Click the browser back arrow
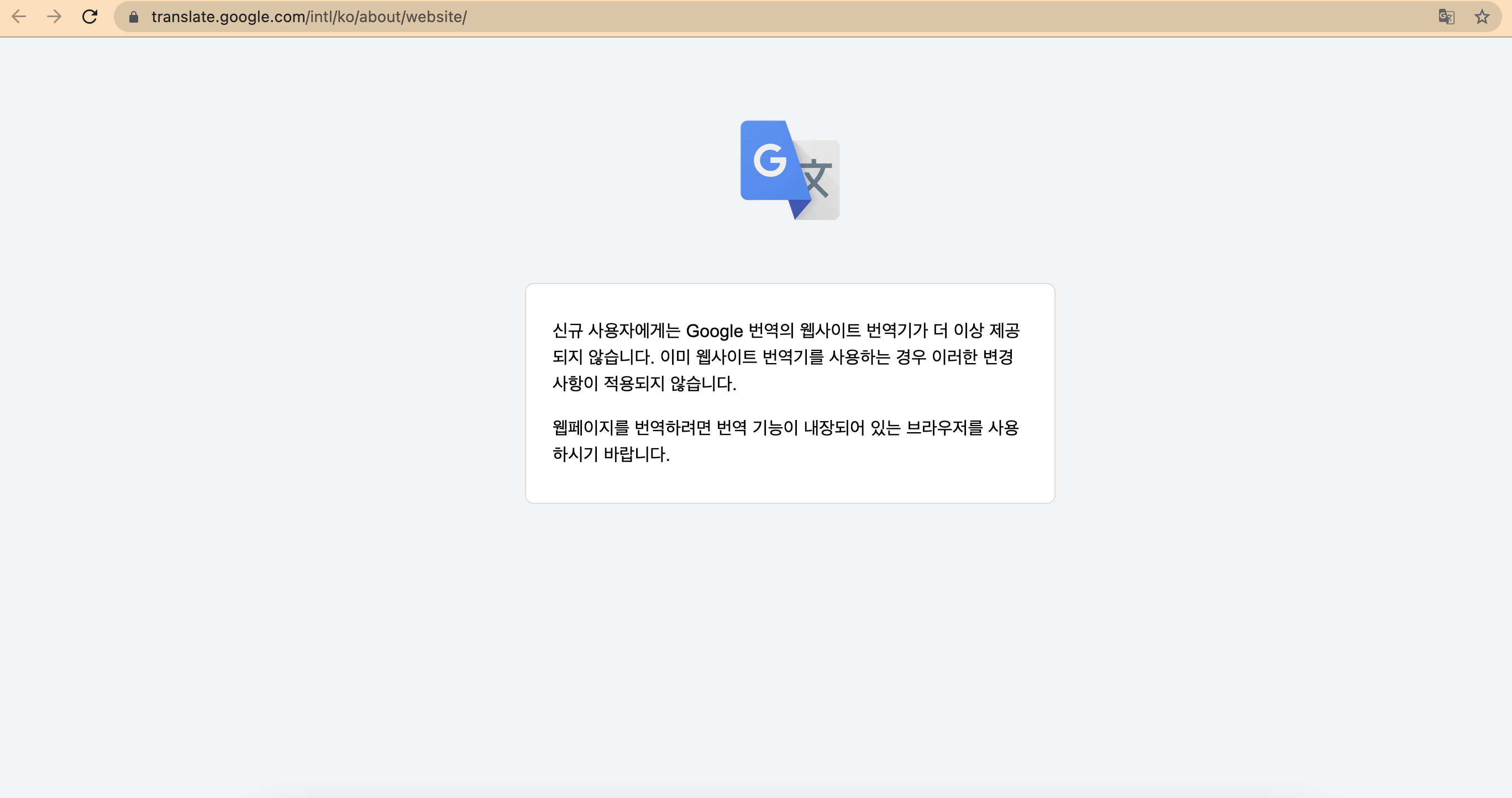 point(19,17)
